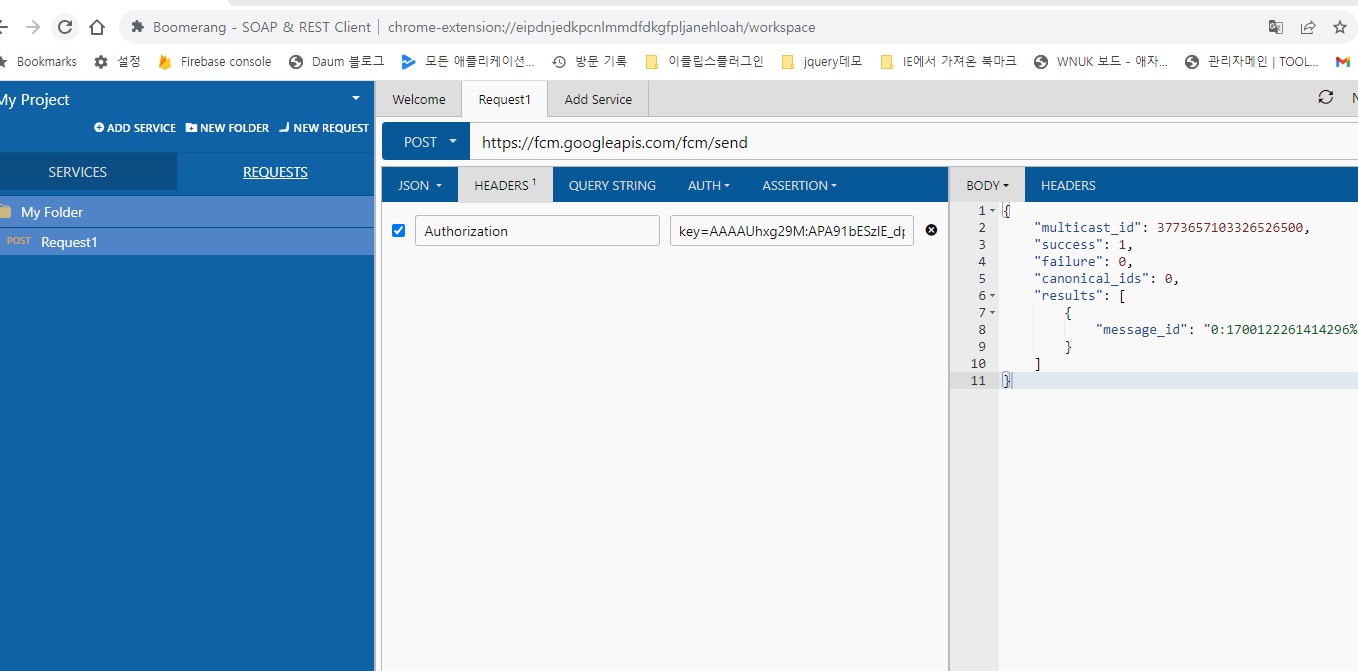The width and height of the screenshot is (1358, 671).
Task: Select the Request1 tab
Action: [505, 99]
